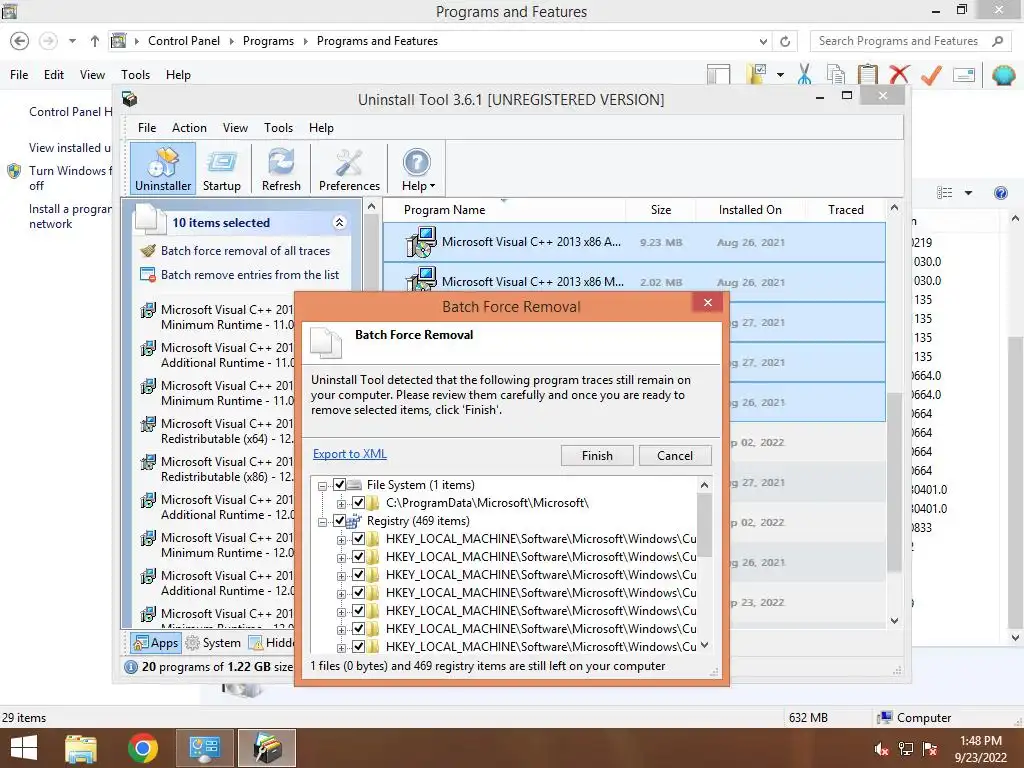
Task: Click the Cut scissors icon in Explorer toolbar
Action: click(x=805, y=74)
